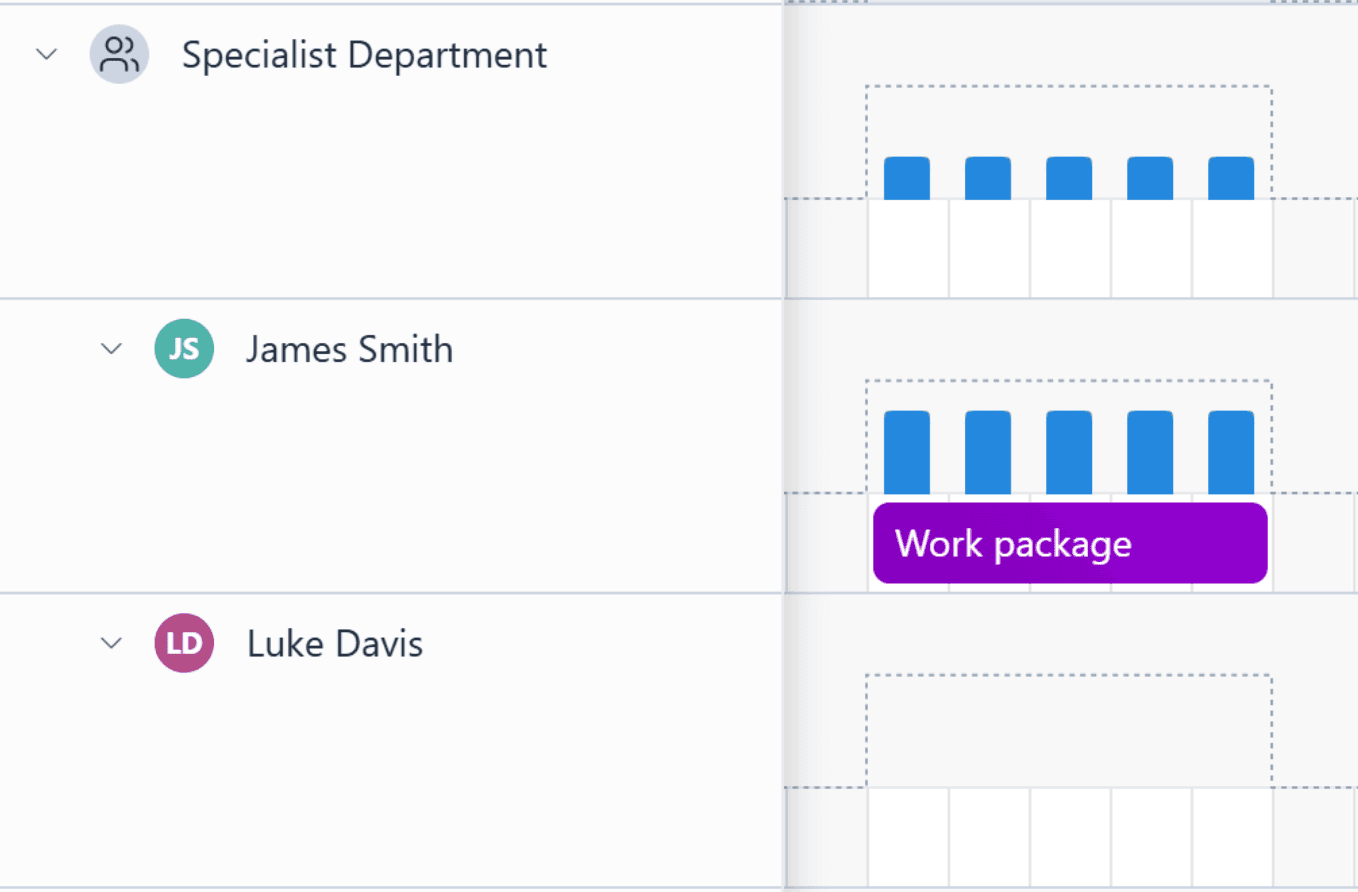1358x892 pixels.
Task: Click the Specialist Department group icon
Action: [x=119, y=54]
